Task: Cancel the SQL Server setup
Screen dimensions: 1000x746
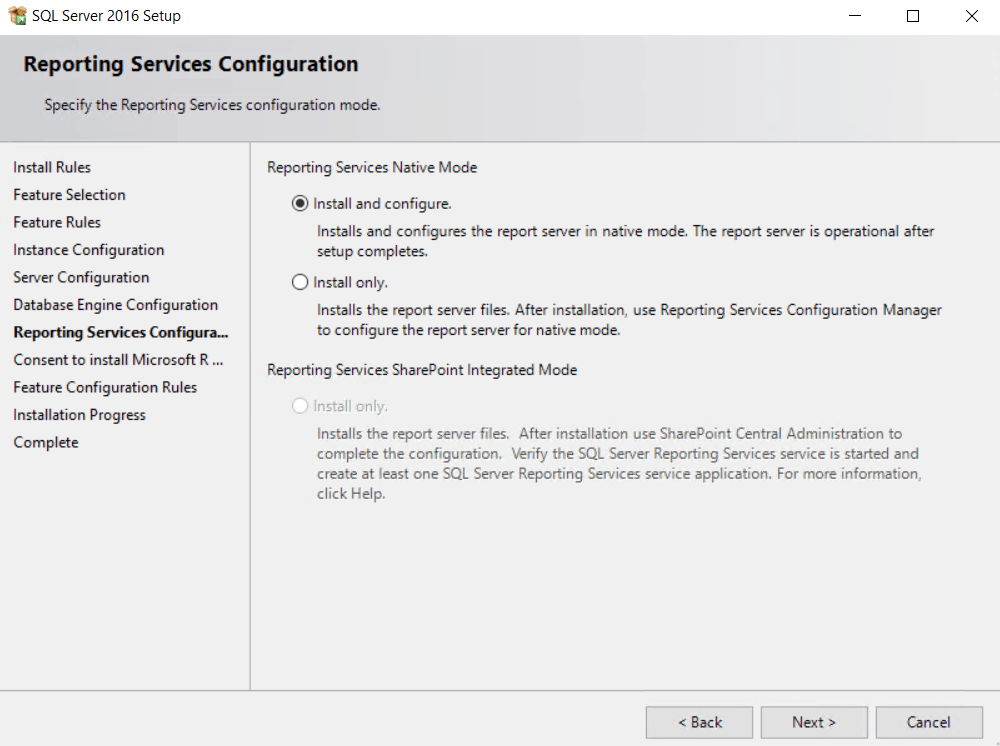Action: (928, 722)
